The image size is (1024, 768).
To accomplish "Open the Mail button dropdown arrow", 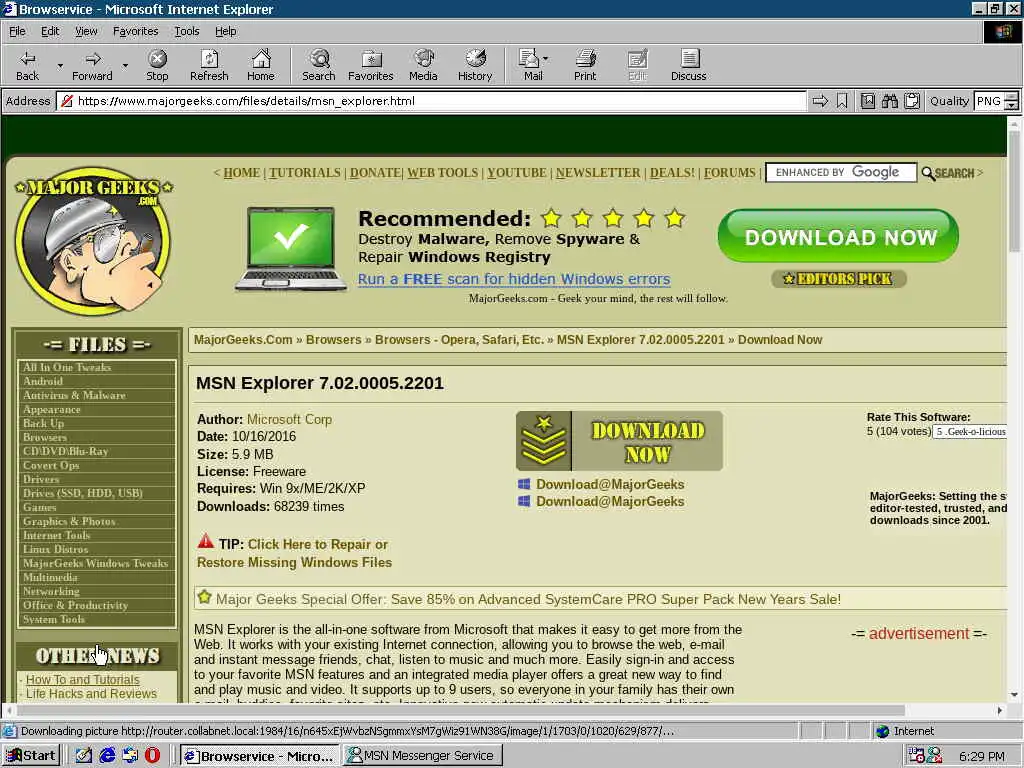I will [546, 59].
